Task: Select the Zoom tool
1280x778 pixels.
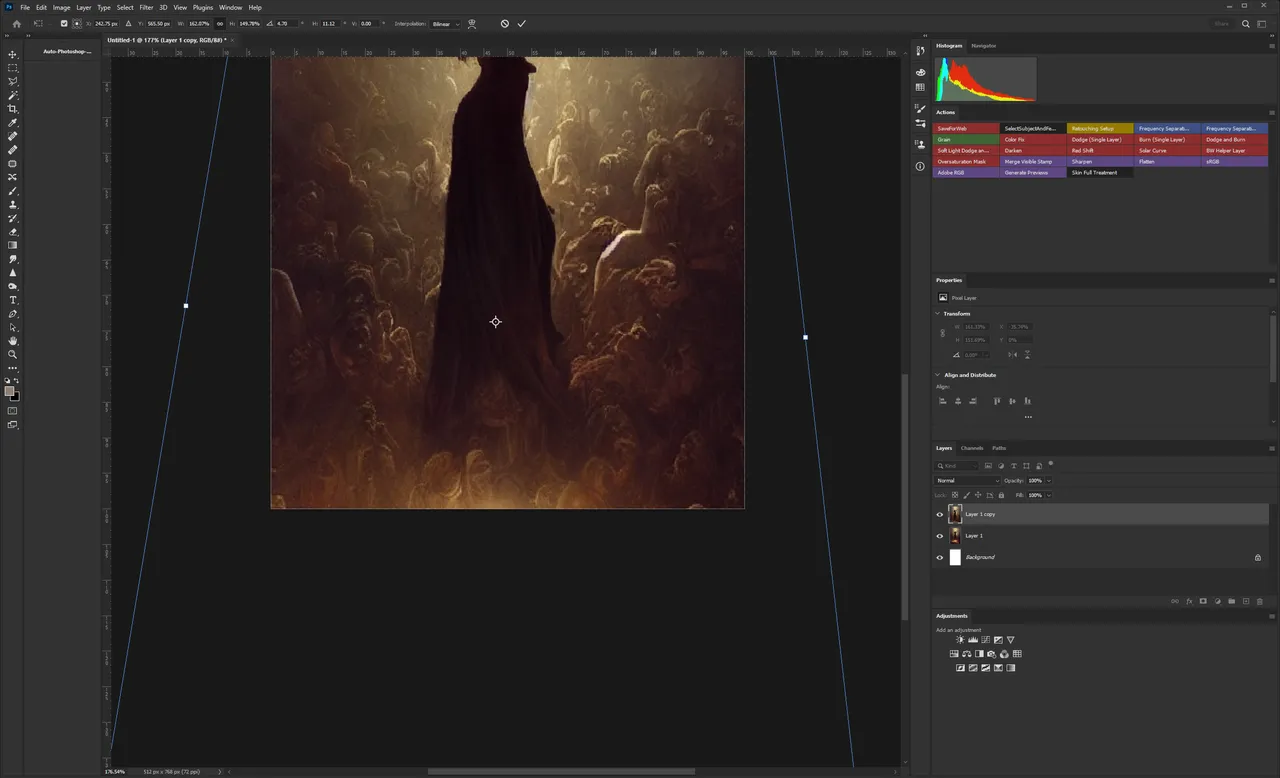Action: (13, 354)
